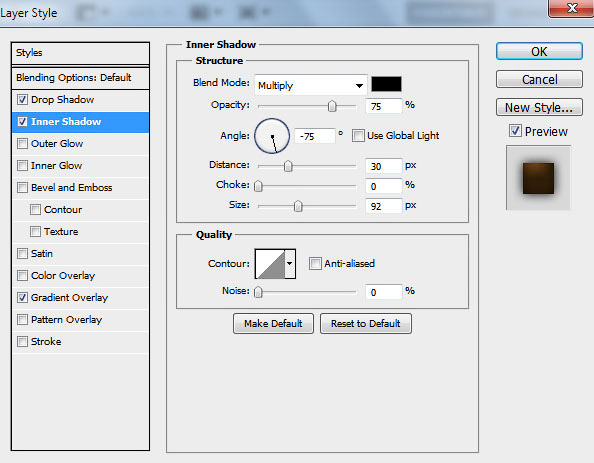Enable the Outer Glow checkbox
594x463 pixels.
coord(22,144)
